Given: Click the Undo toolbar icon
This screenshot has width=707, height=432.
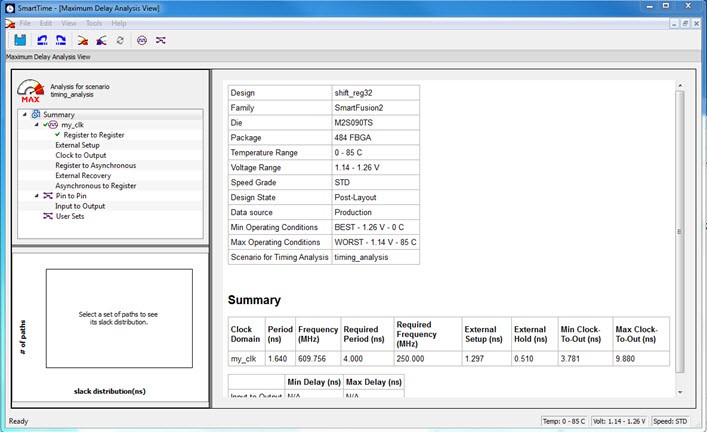Looking at the screenshot, I should pos(42,40).
